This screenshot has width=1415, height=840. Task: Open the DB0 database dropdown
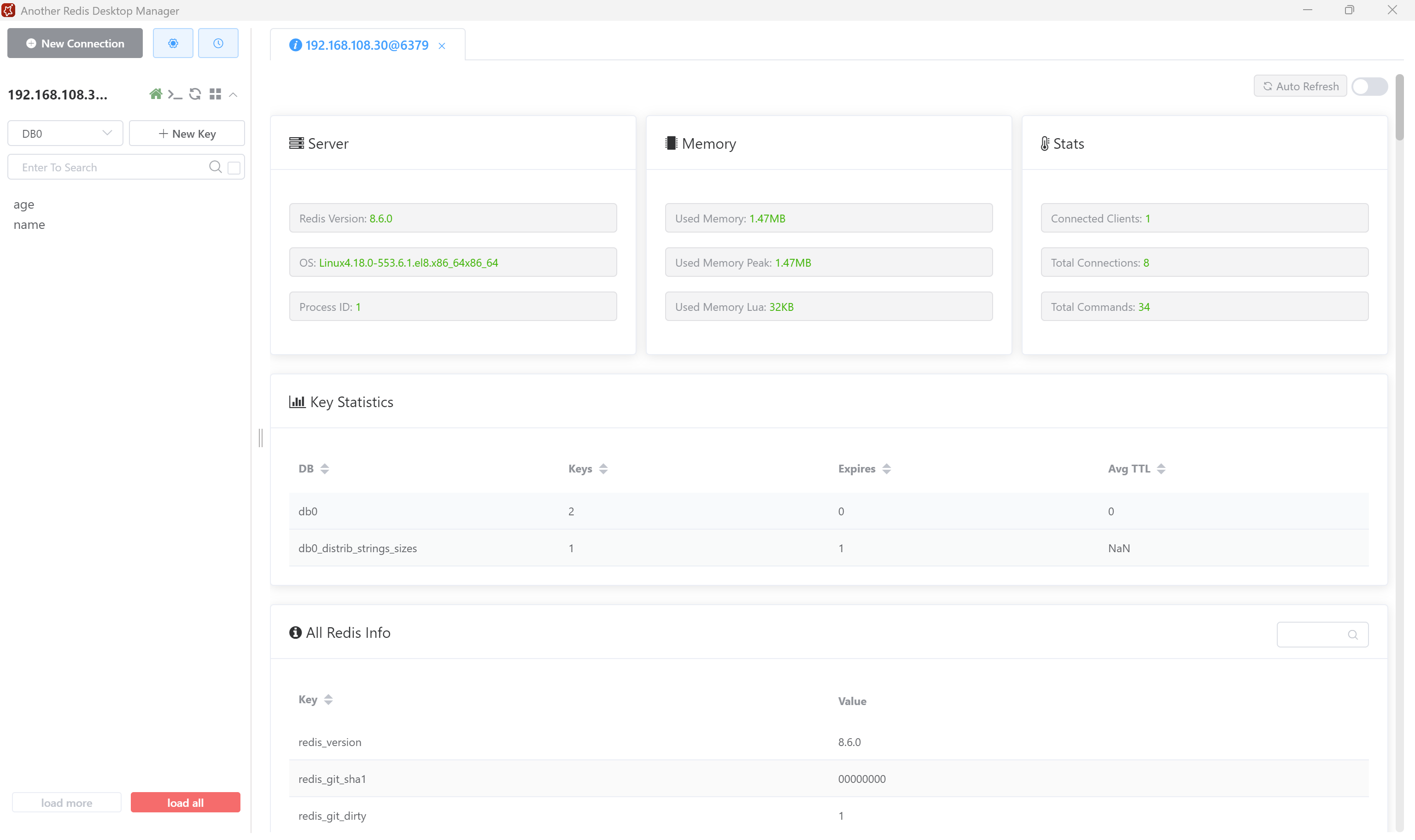coord(65,134)
